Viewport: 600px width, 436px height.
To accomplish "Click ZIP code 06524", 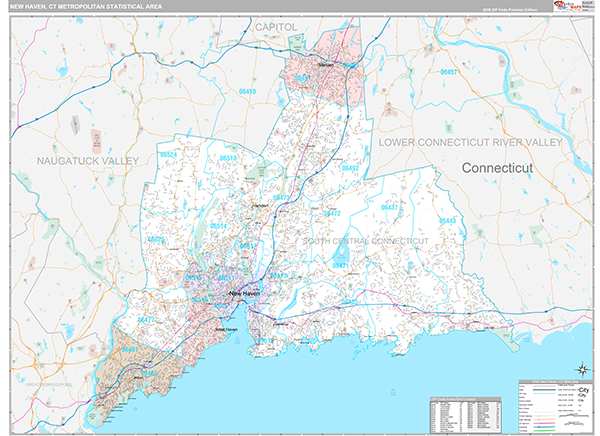I will point(168,155).
